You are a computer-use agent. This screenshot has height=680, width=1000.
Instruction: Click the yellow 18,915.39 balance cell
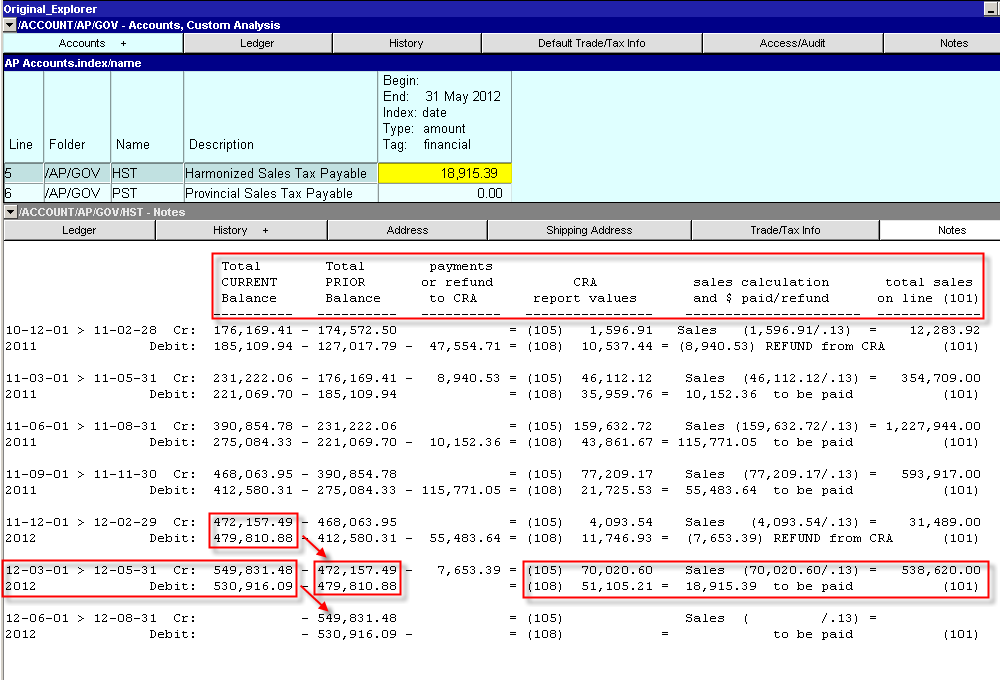(445, 174)
